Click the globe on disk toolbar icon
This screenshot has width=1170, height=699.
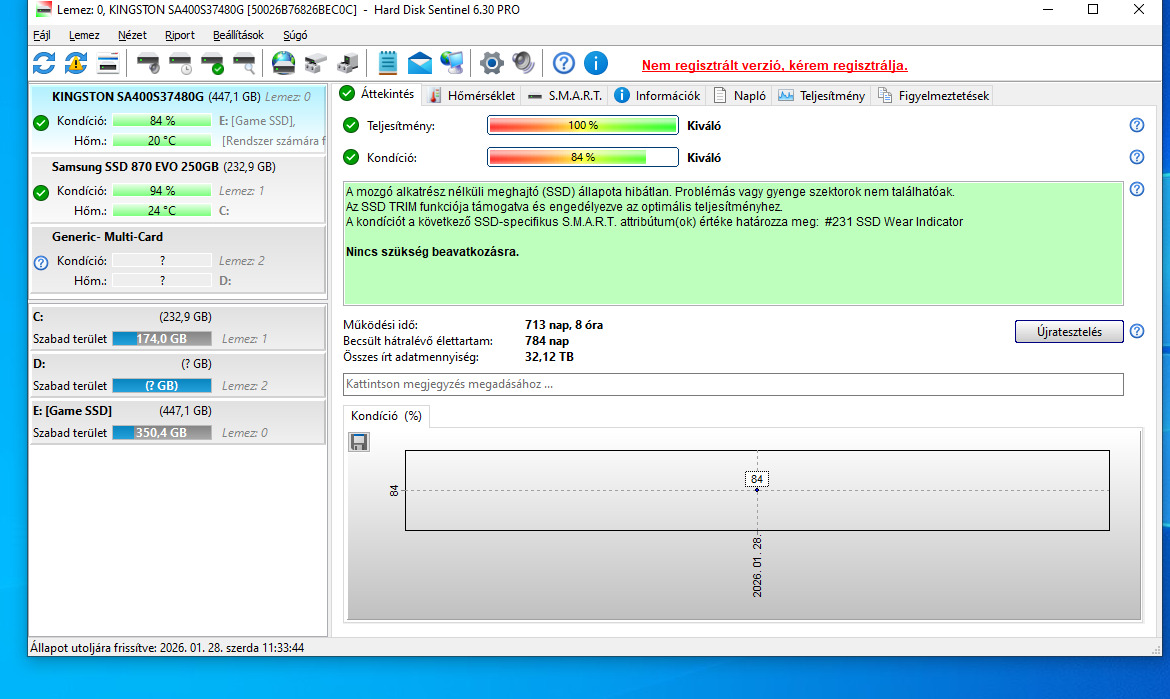[284, 63]
